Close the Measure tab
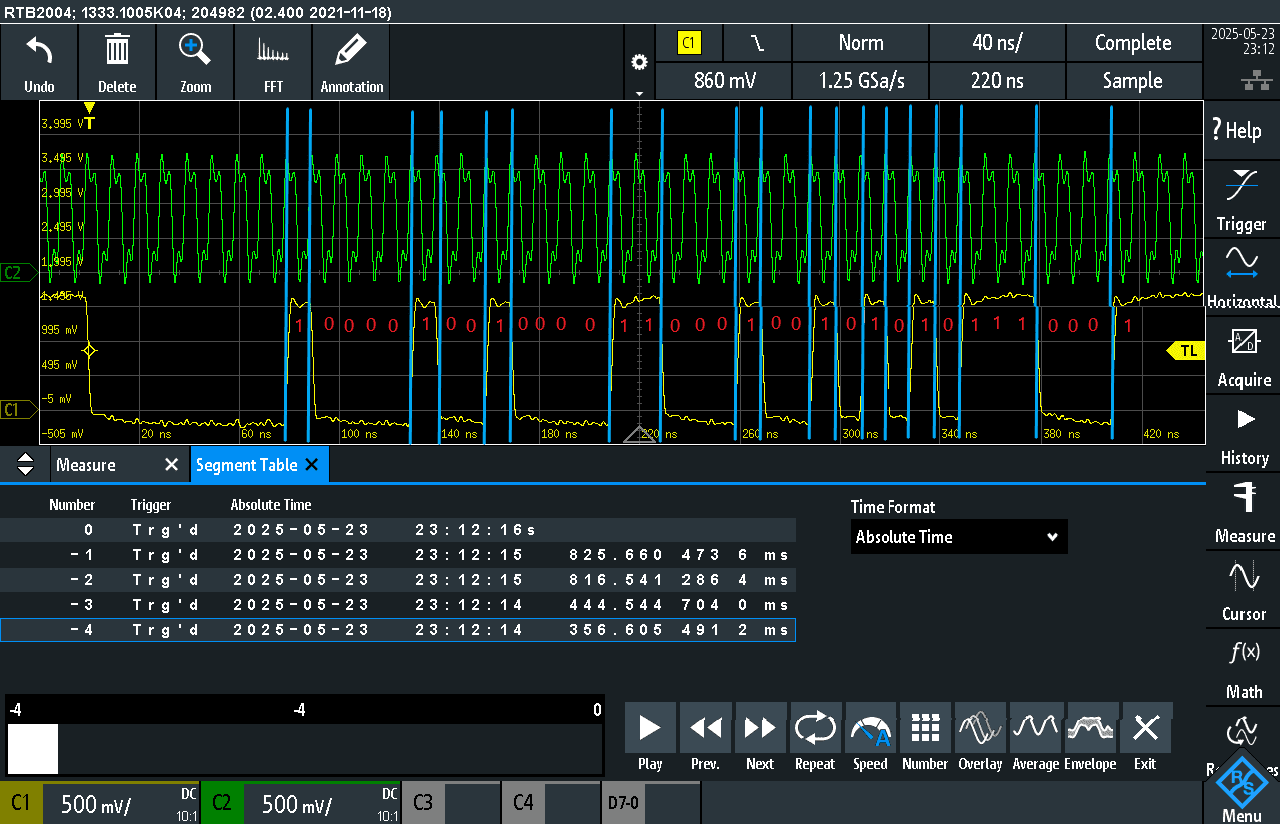Image resolution: width=1280 pixels, height=824 pixels. tap(171, 465)
